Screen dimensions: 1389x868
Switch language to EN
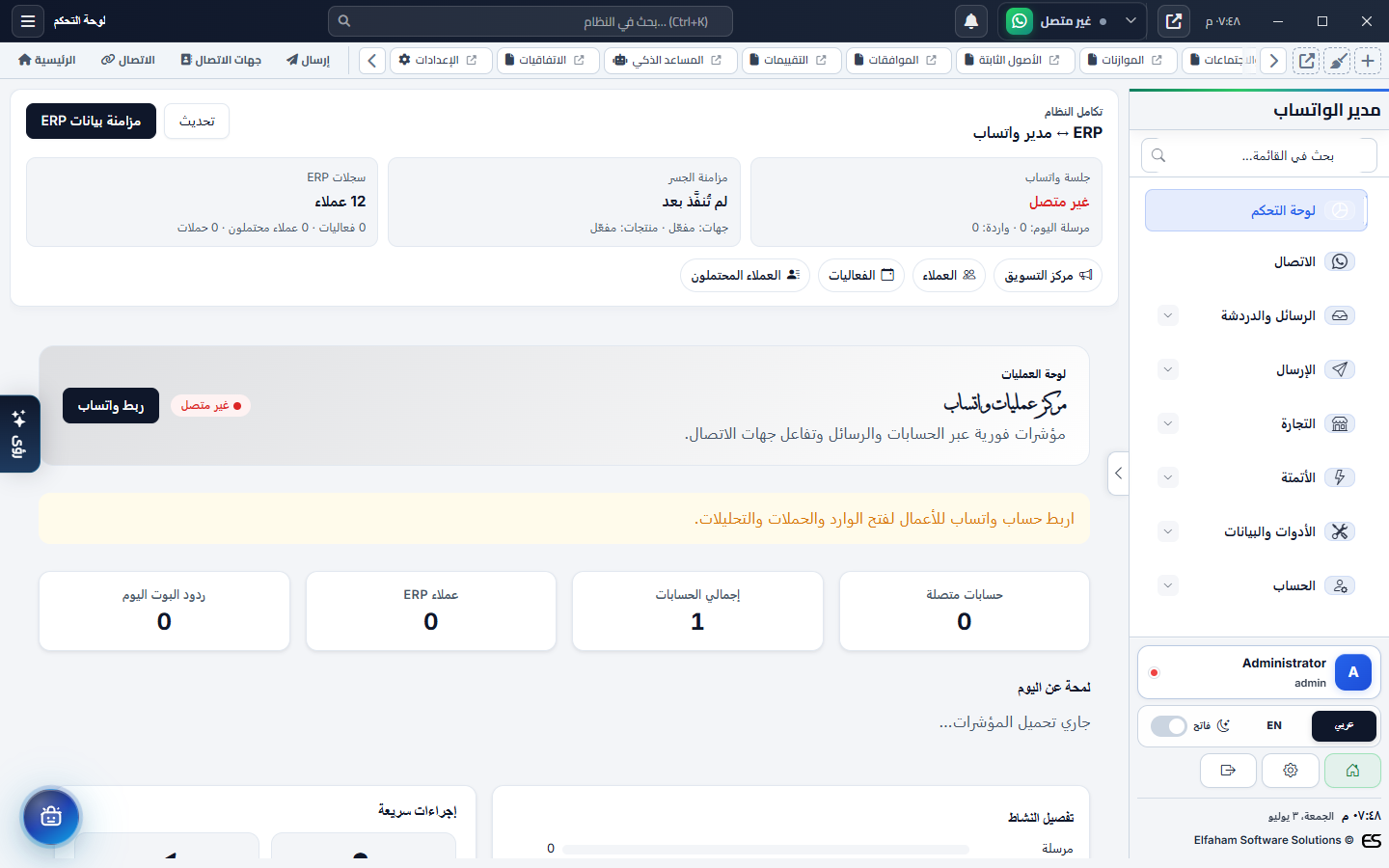pyautogui.click(x=1274, y=725)
